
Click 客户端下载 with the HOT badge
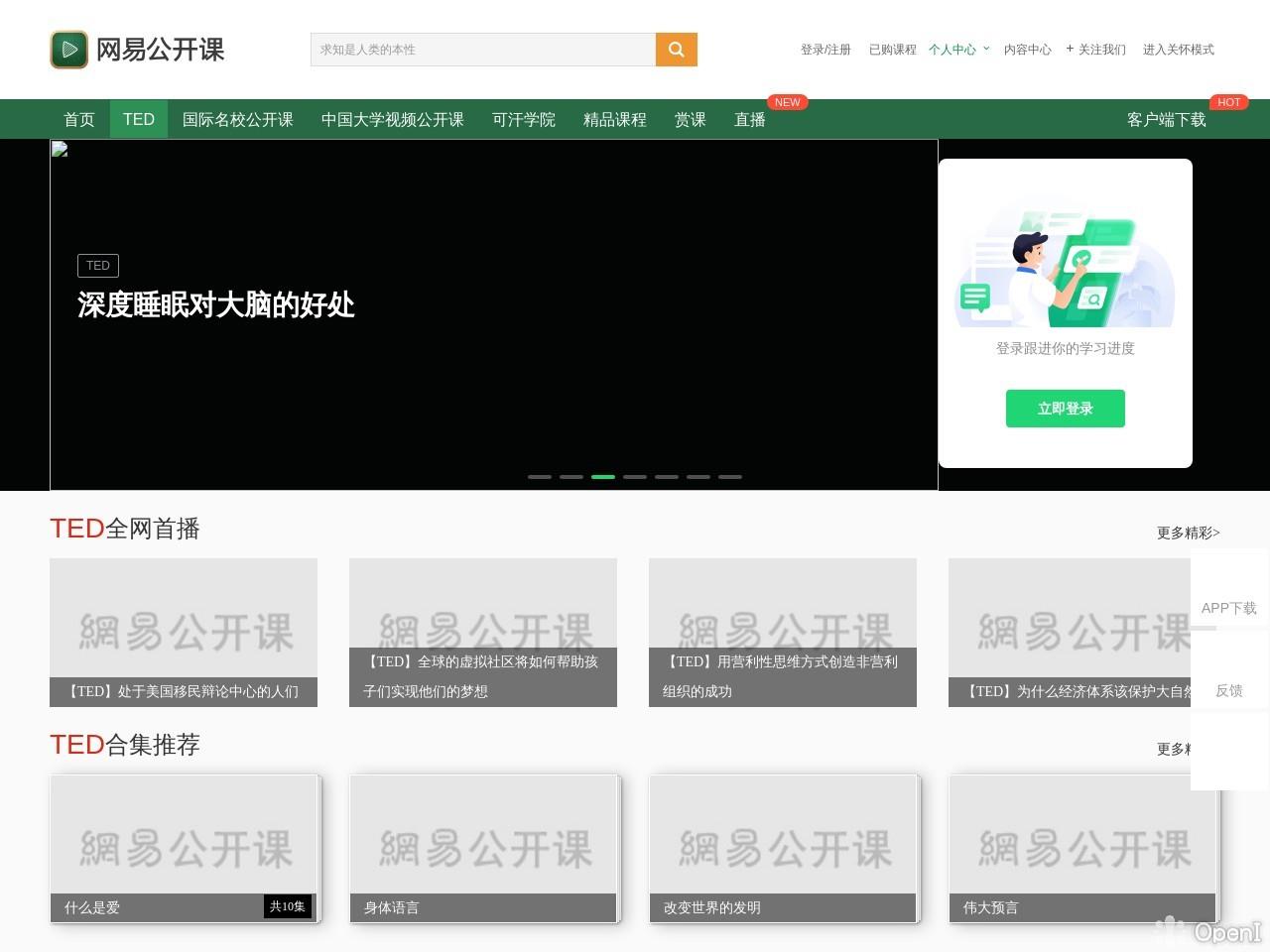(x=1166, y=120)
